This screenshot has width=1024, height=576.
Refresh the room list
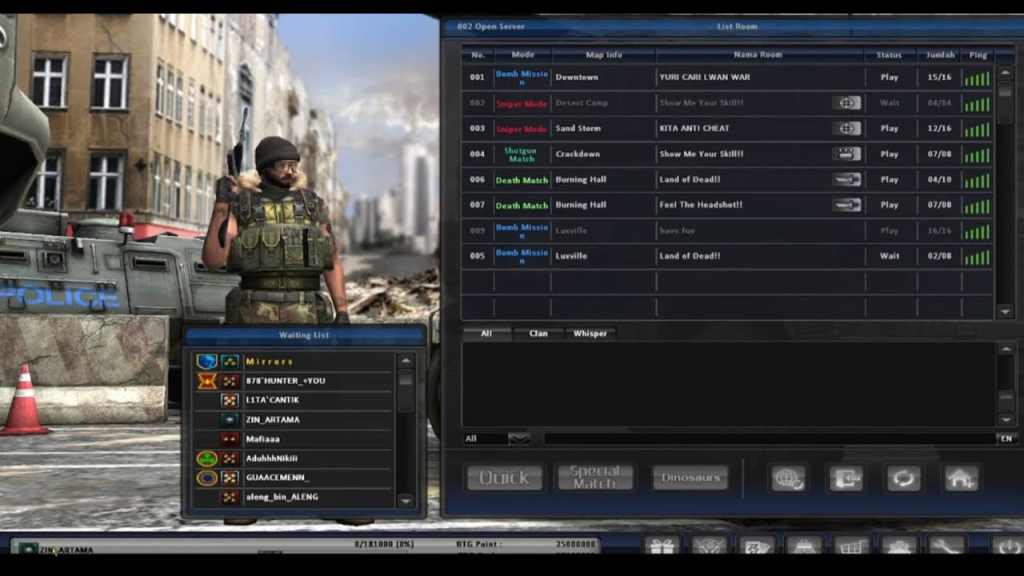[902, 478]
